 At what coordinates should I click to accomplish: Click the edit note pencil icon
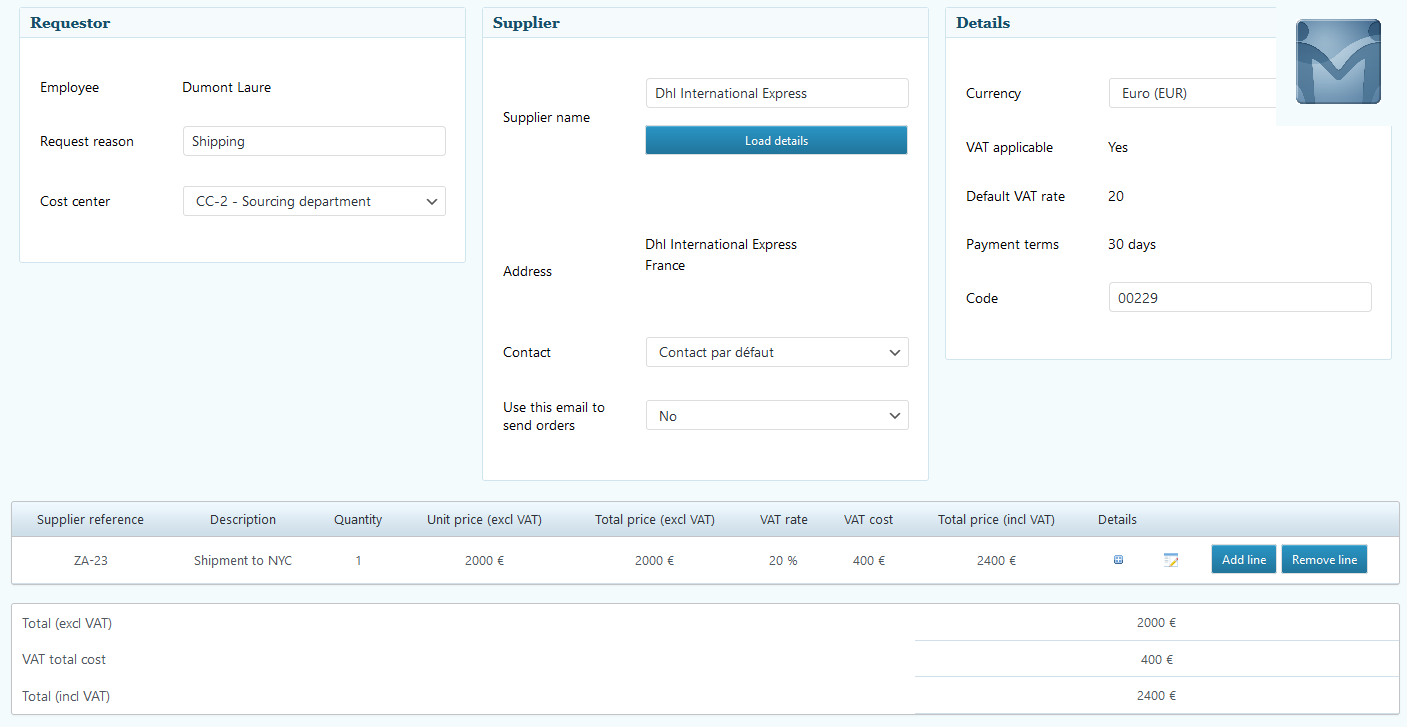click(1171, 560)
